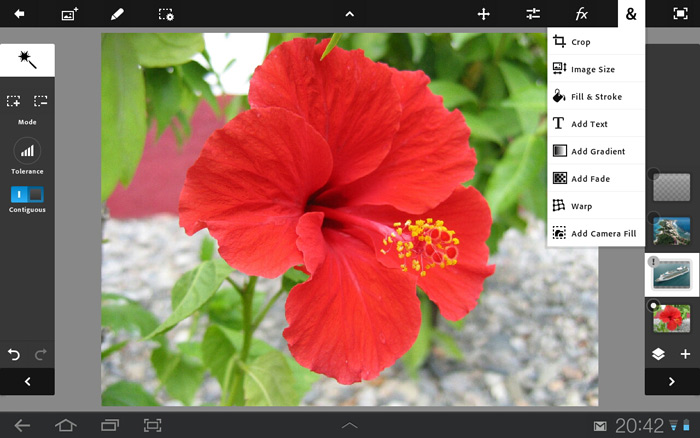Collapse the top toolbar with chevron
Screen dimensions: 700x438
tap(349, 14)
